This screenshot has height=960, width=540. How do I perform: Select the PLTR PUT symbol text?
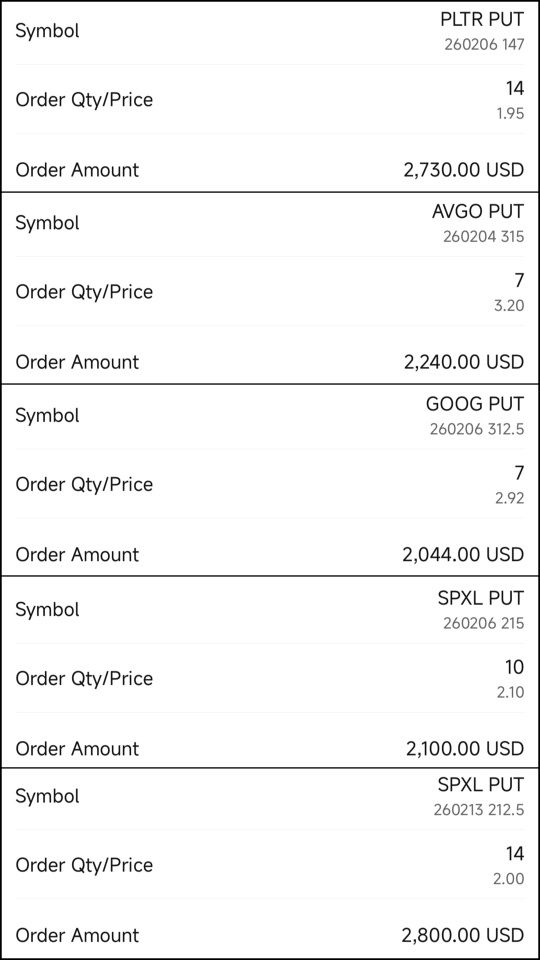[x=482, y=20]
